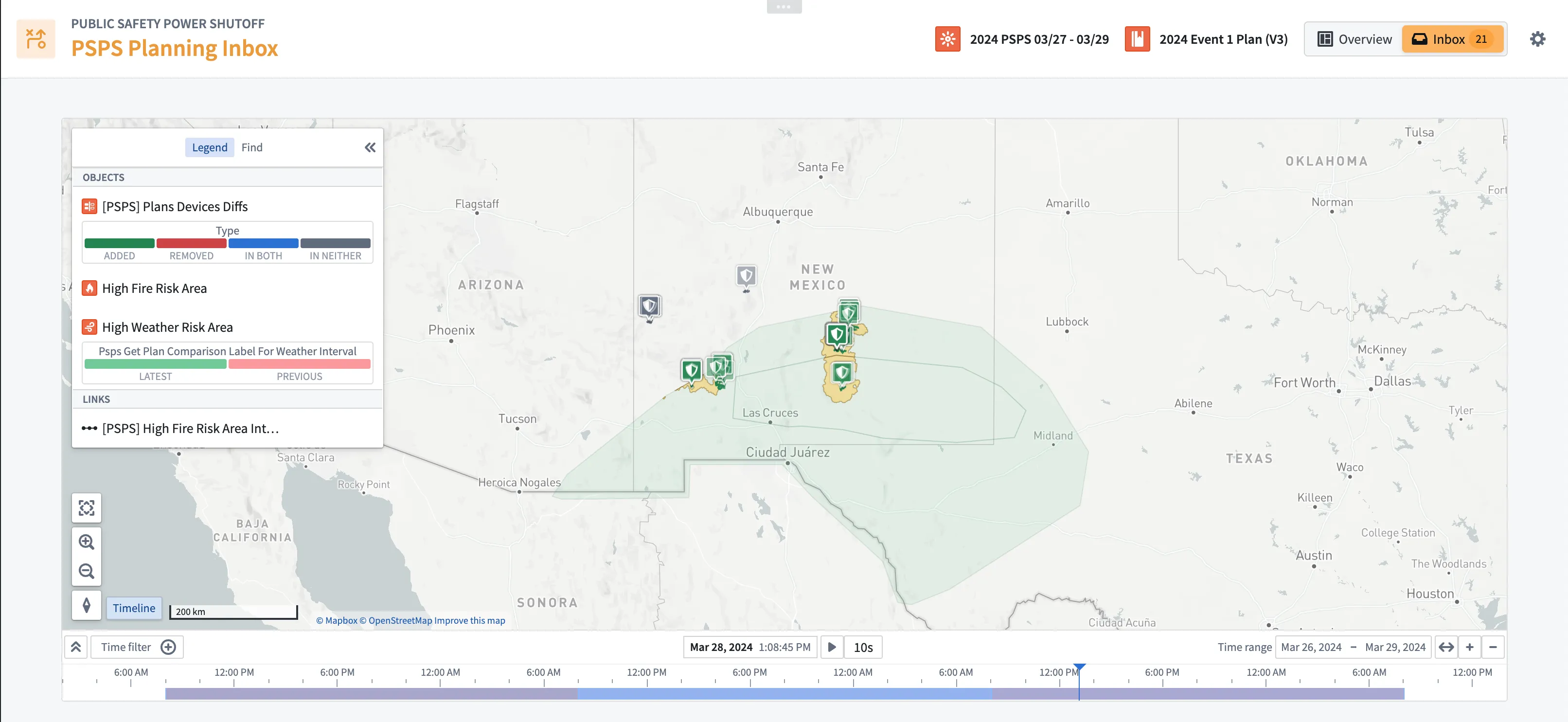Toggle the High Weather Risk Area layer

point(167,327)
